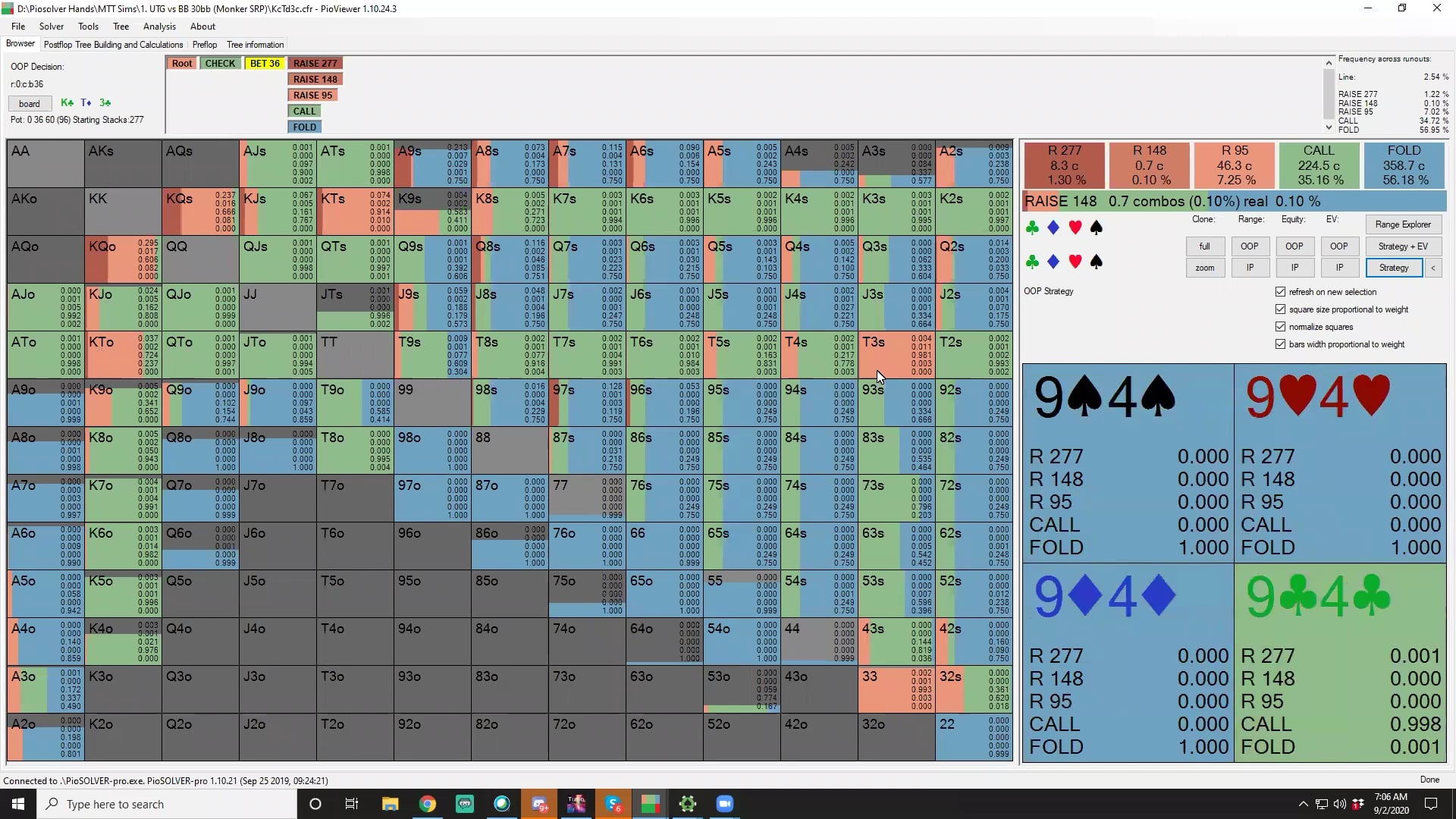1456x819 pixels.
Task: Disable normalize squares checkbox
Action: (1281, 327)
